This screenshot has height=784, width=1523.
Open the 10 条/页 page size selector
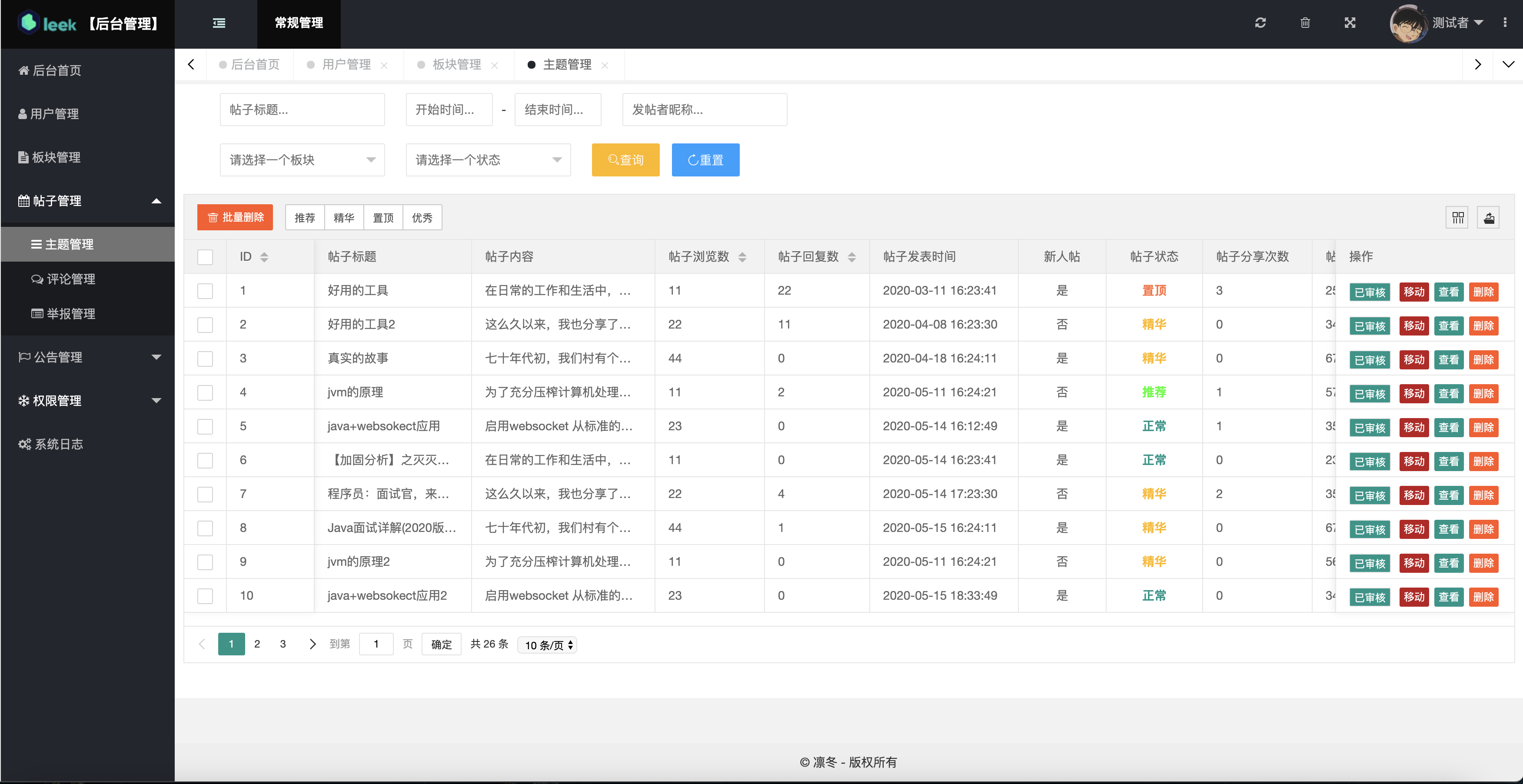[547, 645]
